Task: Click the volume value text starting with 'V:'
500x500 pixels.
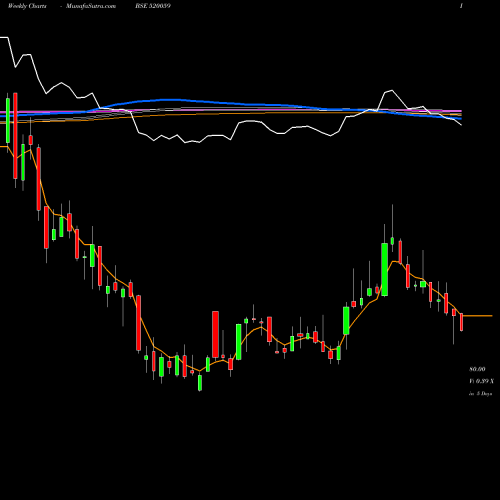Action: (x=481, y=381)
